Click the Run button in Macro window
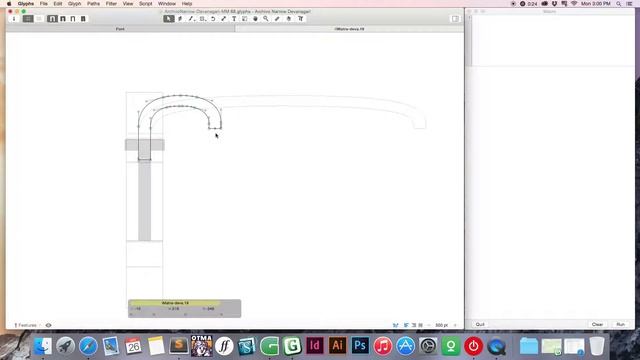The image size is (640, 360). 620,324
